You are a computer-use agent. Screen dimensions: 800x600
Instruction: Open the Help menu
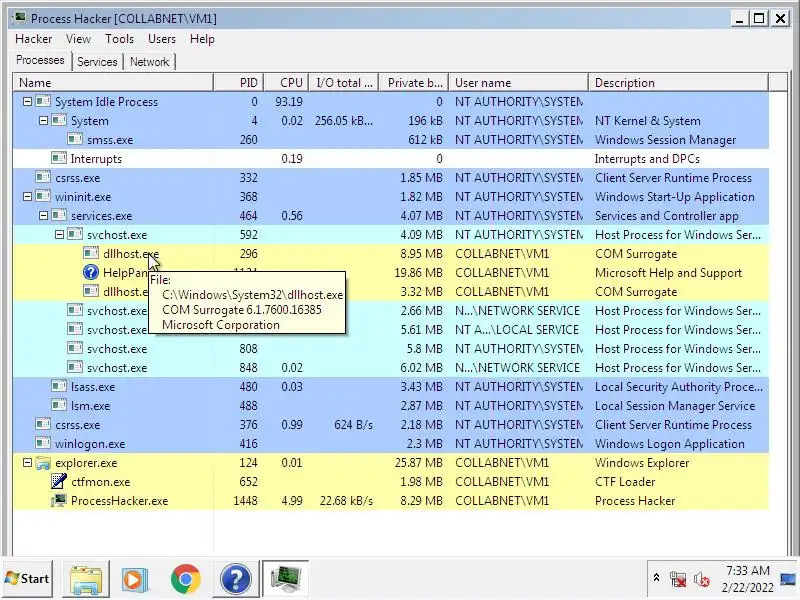[x=202, y=39]
